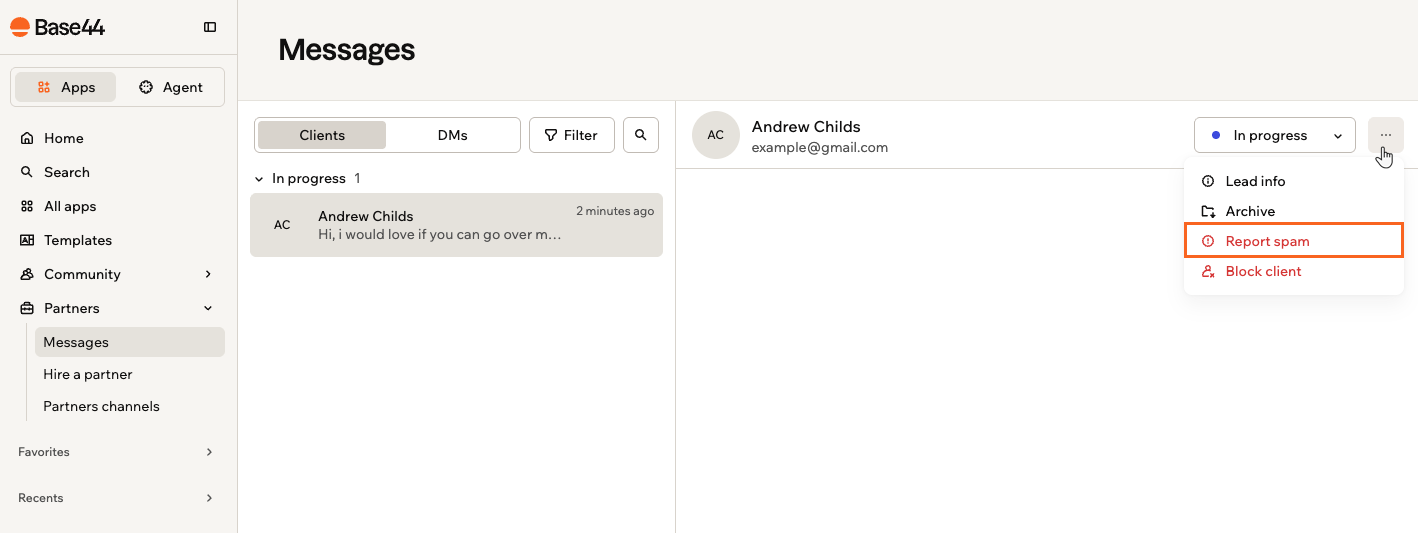1418x533 pixels.
Task: Collapse the Partners submenu chevron
Action: tap(208, 308)
